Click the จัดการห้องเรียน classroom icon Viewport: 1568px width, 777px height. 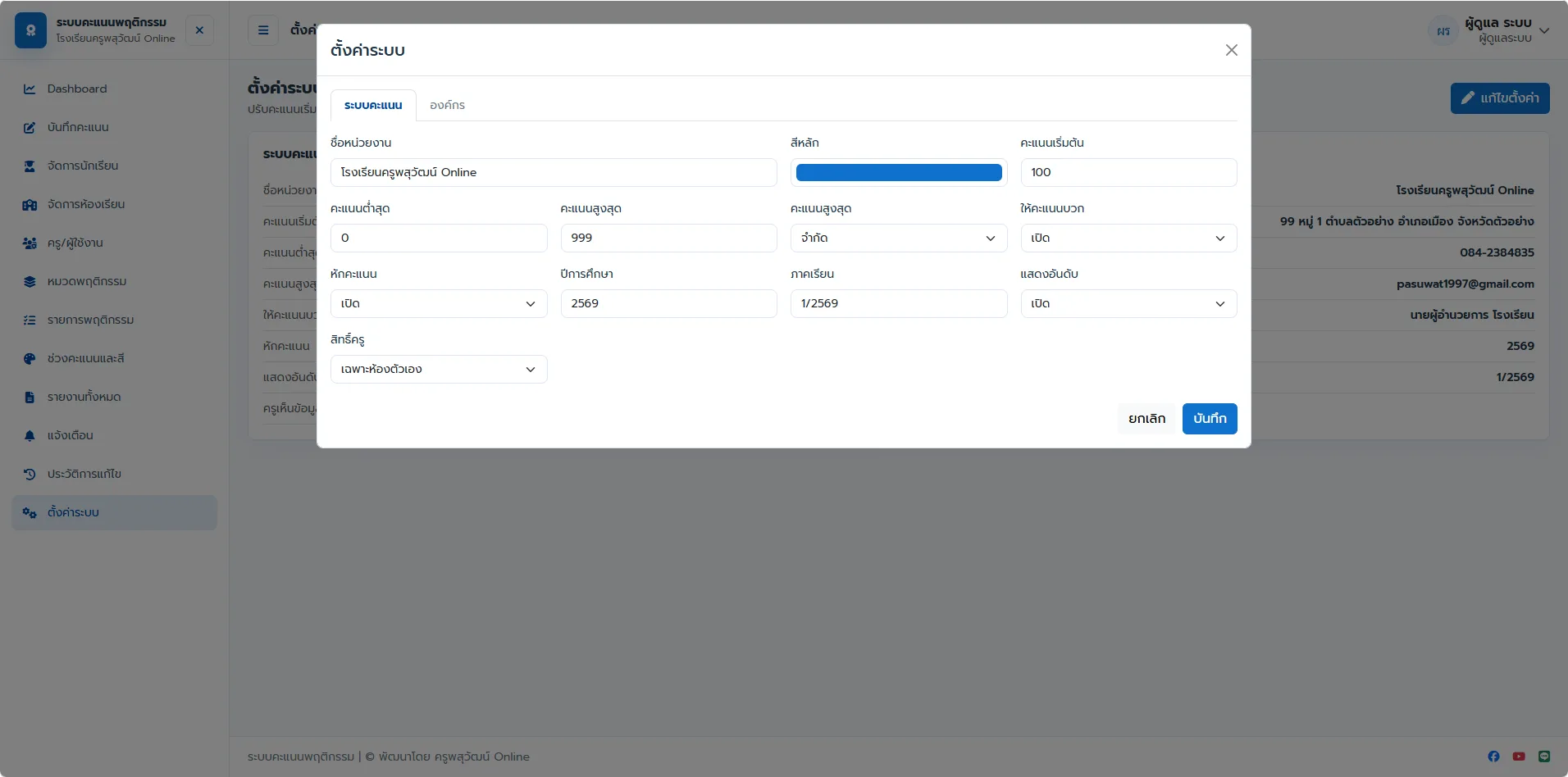coord(30,204)
